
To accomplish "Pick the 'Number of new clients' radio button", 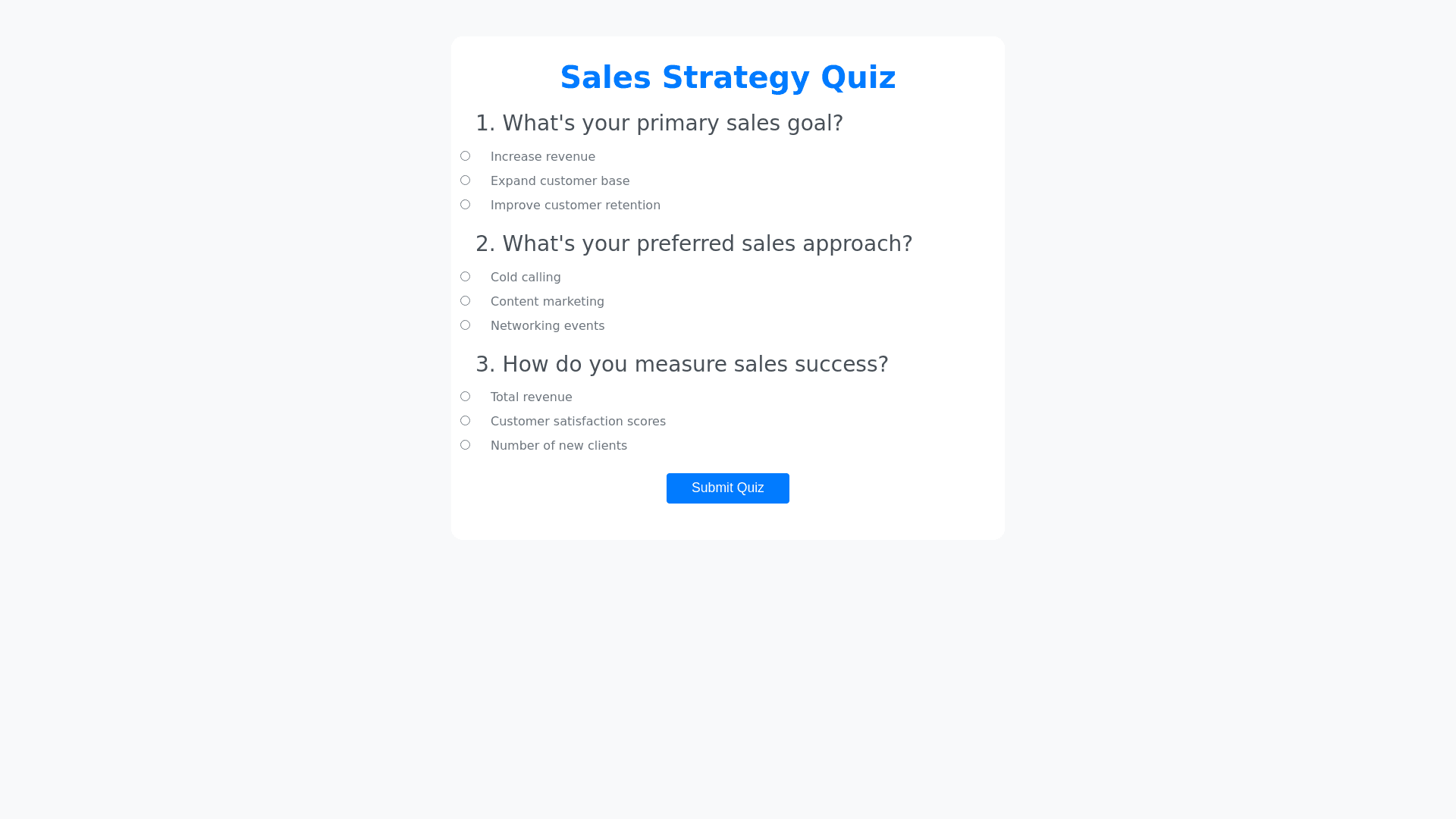I will pos(465,445).
